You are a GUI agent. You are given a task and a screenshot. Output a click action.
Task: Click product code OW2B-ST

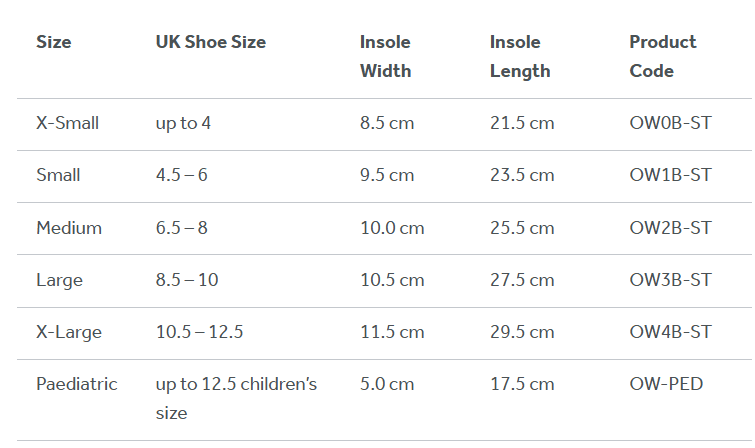pyautogui.click(x=670, y=228)
